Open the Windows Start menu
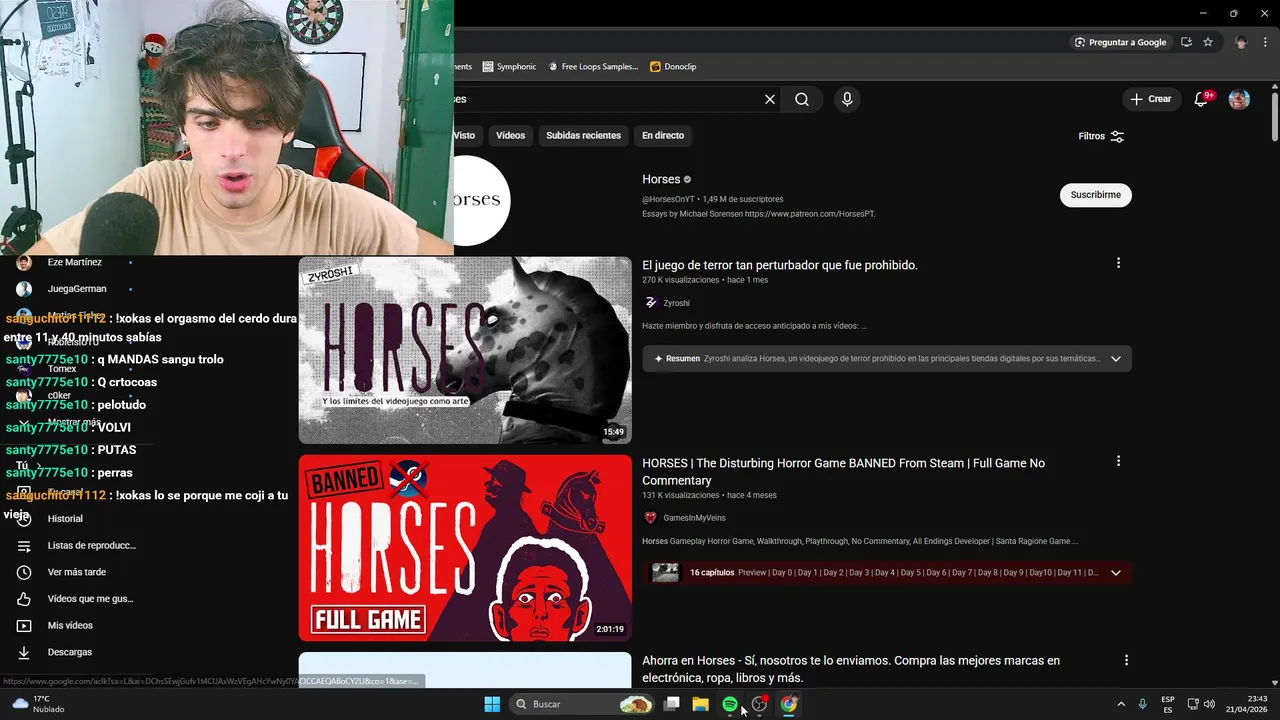The image size is (1280, 720). [x=492, y=704]
